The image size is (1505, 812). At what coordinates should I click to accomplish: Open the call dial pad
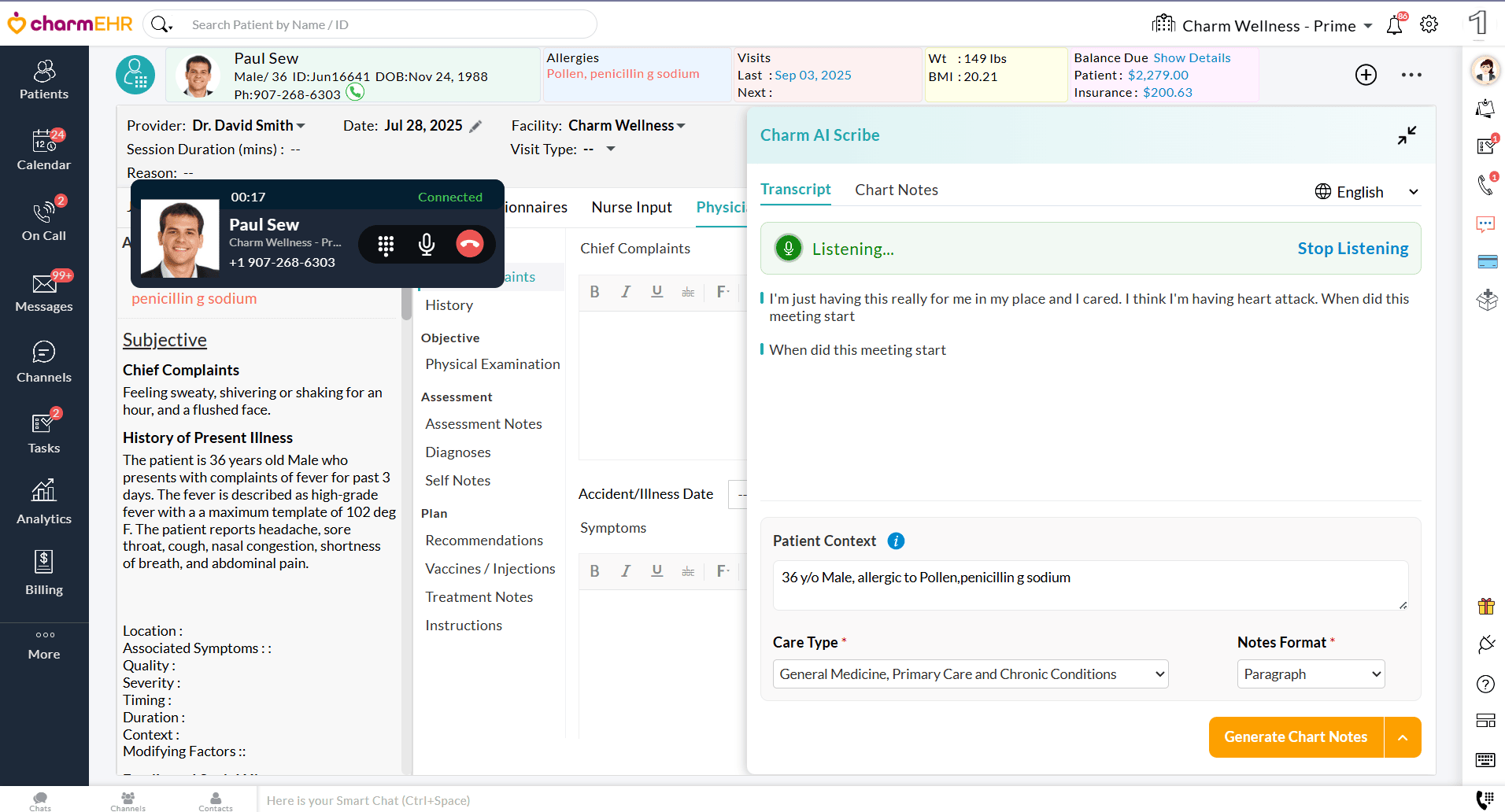click(x=386, y=245)
